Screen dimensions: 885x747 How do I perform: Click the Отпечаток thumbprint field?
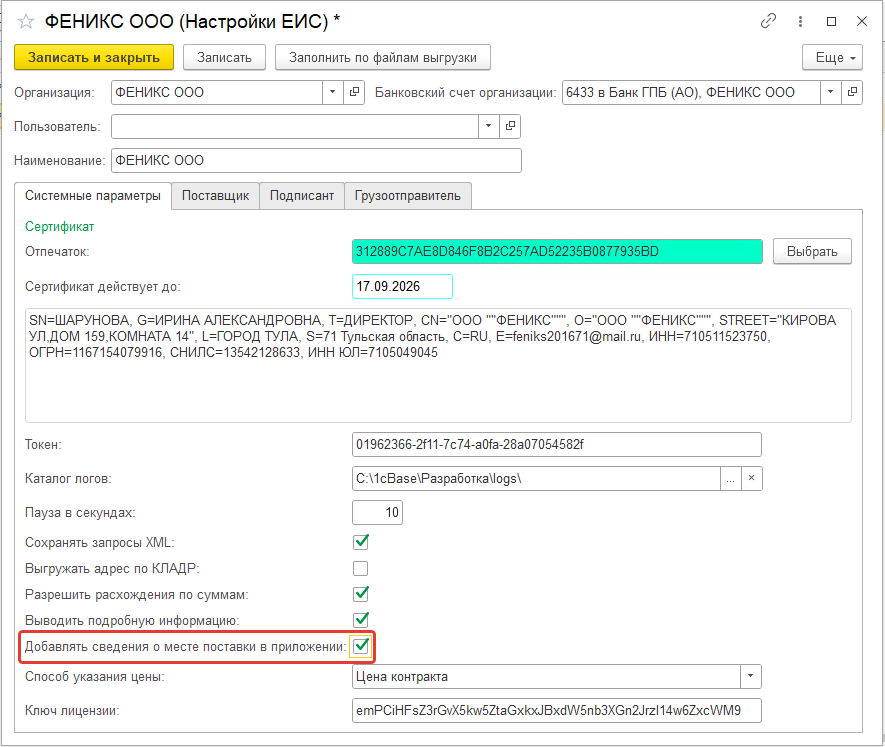point(557,252)
